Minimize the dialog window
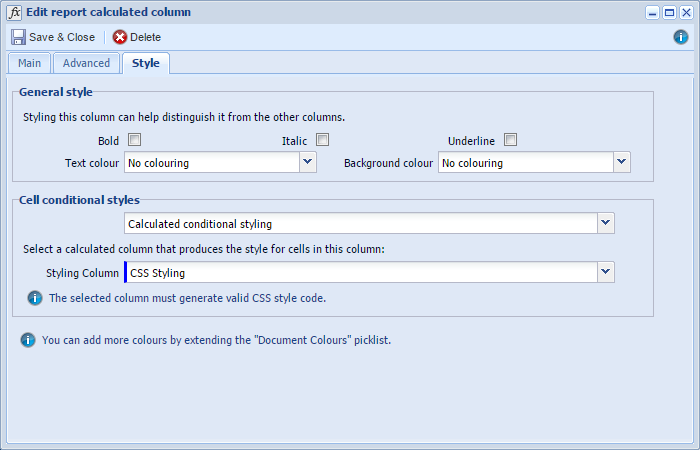The height and width of the screenshot is (450, 700). (652, 12)
